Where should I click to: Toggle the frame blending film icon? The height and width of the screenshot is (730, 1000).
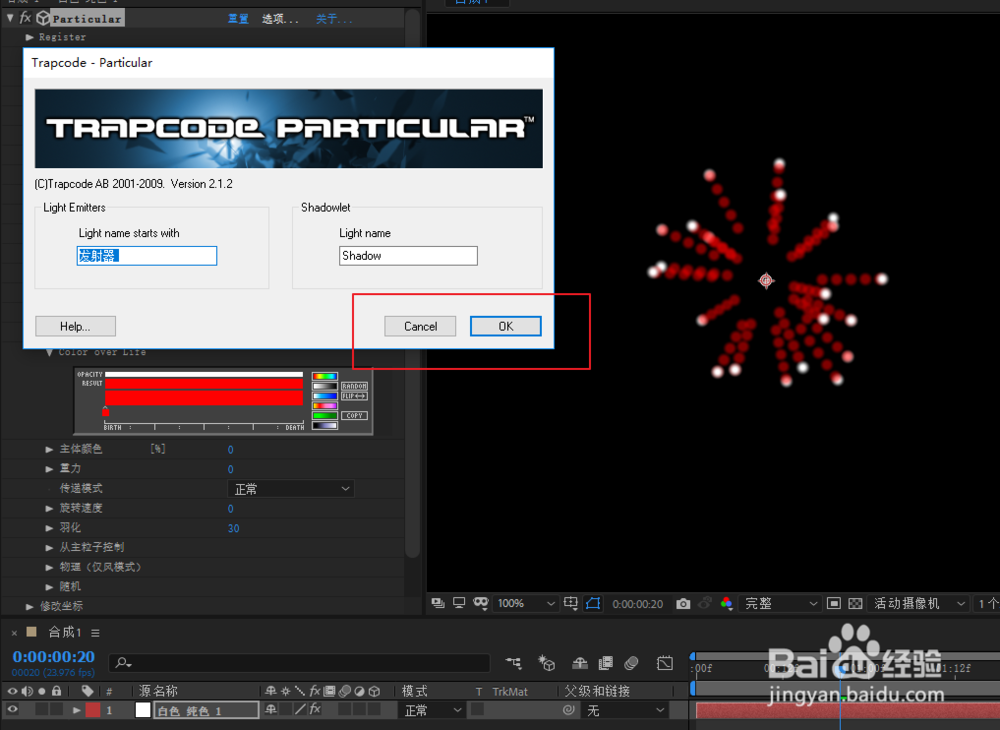(605, 663)
